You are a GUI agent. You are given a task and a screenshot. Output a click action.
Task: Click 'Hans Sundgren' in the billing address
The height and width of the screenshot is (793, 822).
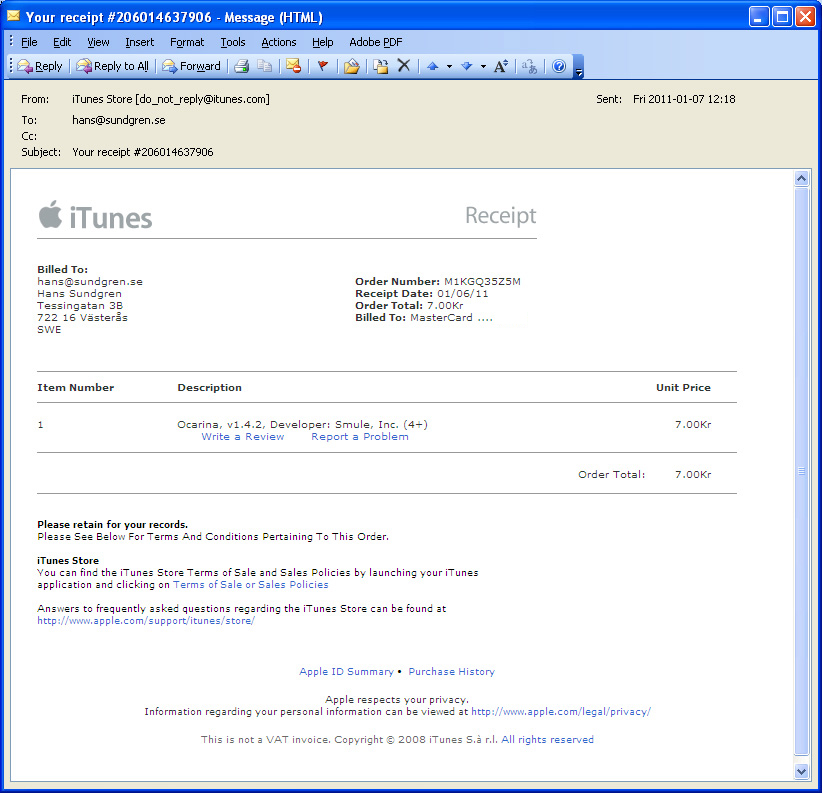(79, 294)
